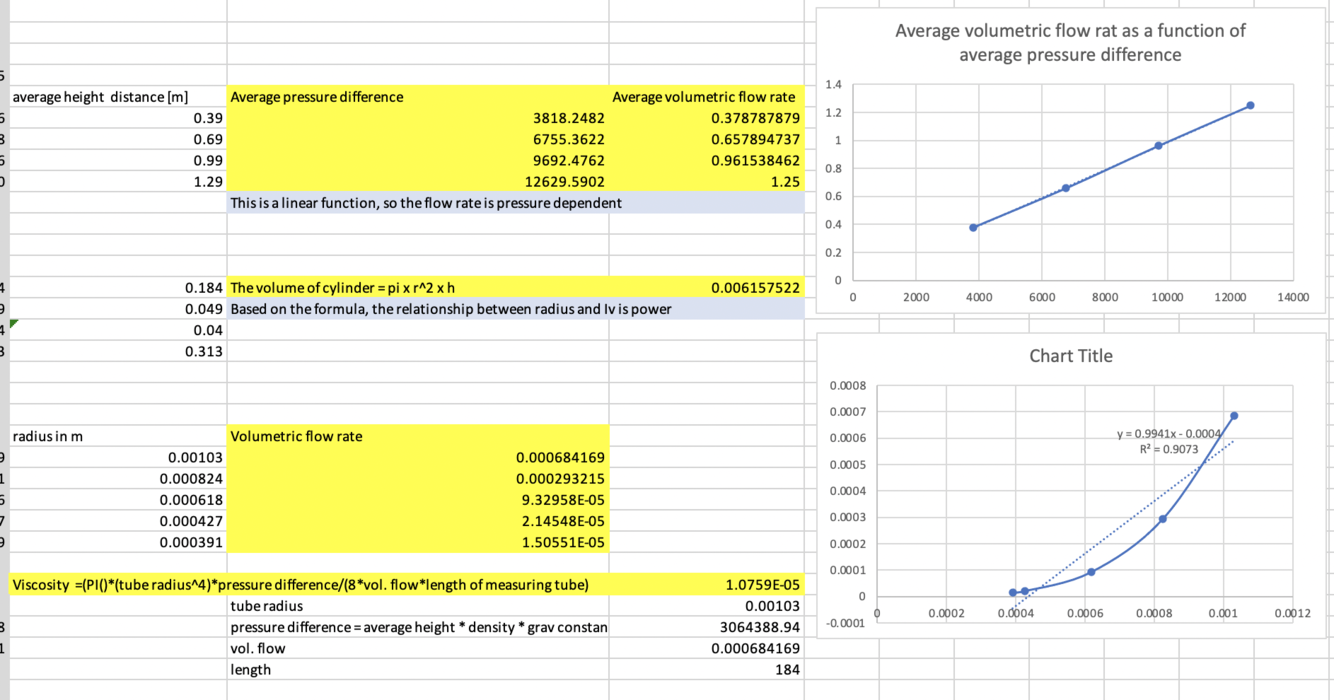The height and width of the screenshot is (700, 1334).
Task: Click cell with value 0.39
Action: 118,118
